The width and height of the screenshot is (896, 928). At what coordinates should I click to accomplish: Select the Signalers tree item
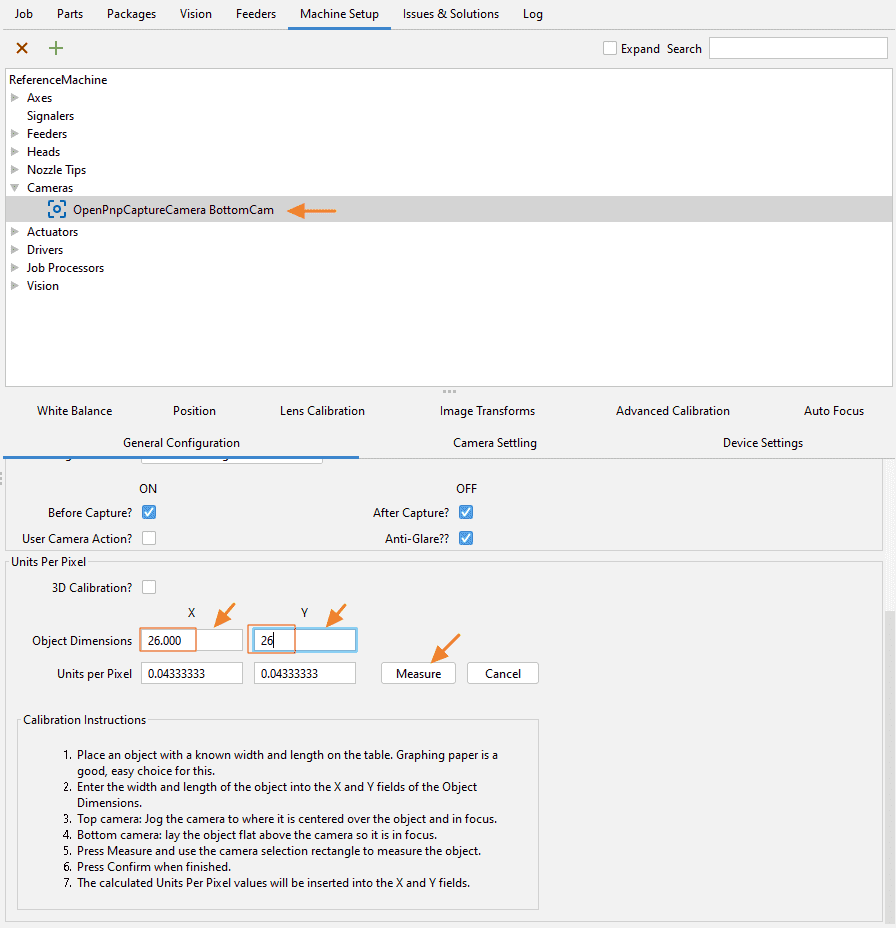click(50, 116)
